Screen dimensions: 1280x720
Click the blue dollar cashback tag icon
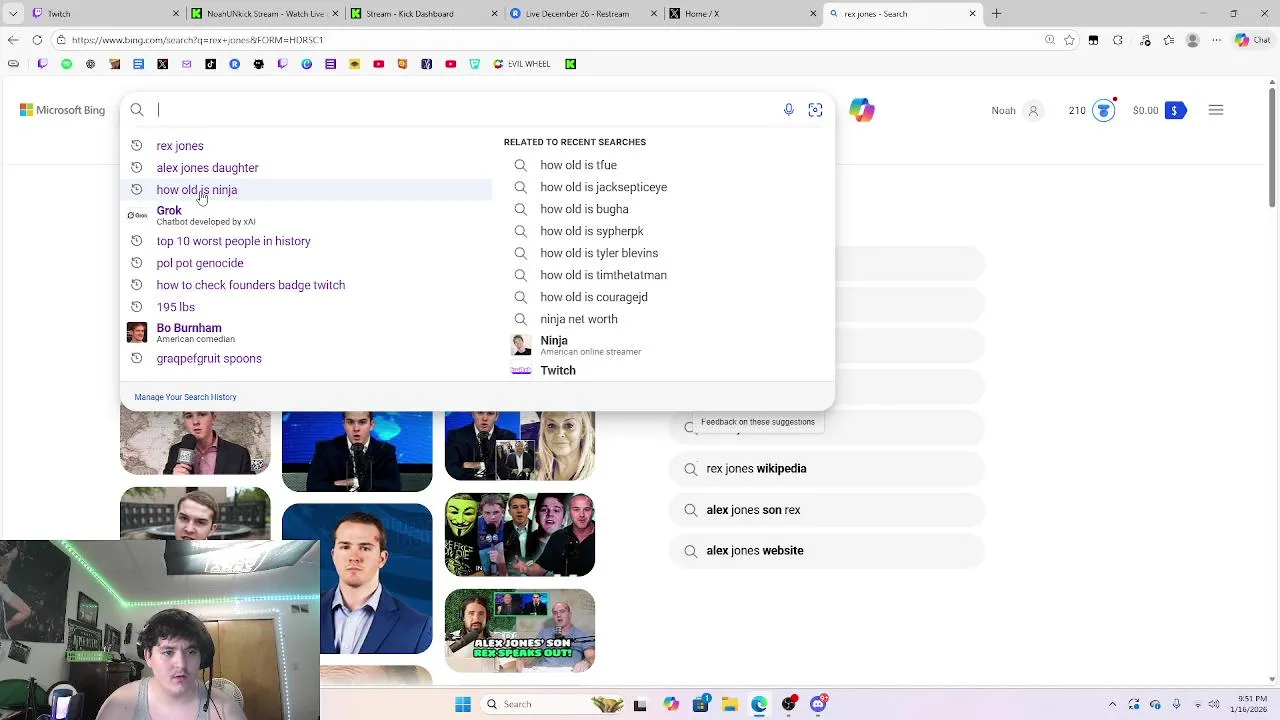[x=1175, y=110]
